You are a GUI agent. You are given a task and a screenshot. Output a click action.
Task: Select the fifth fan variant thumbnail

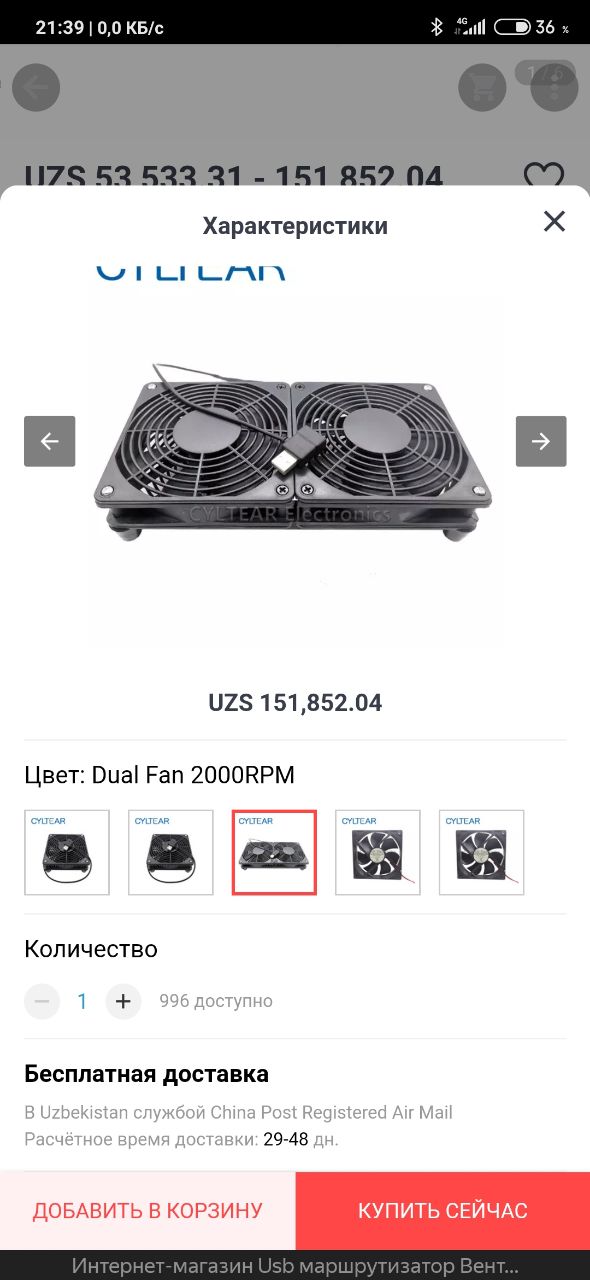click(x=482, y=853)
